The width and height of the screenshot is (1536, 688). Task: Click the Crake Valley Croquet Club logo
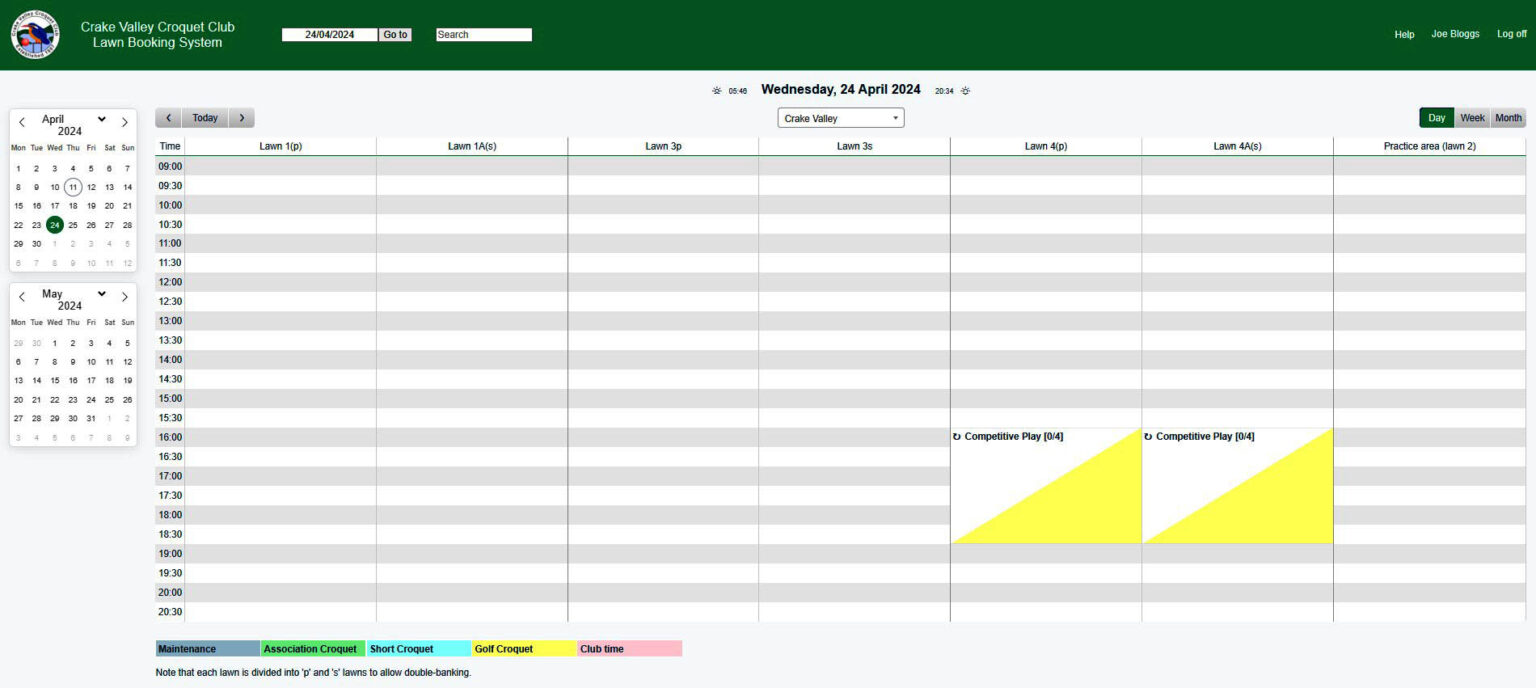pos(34,33)
